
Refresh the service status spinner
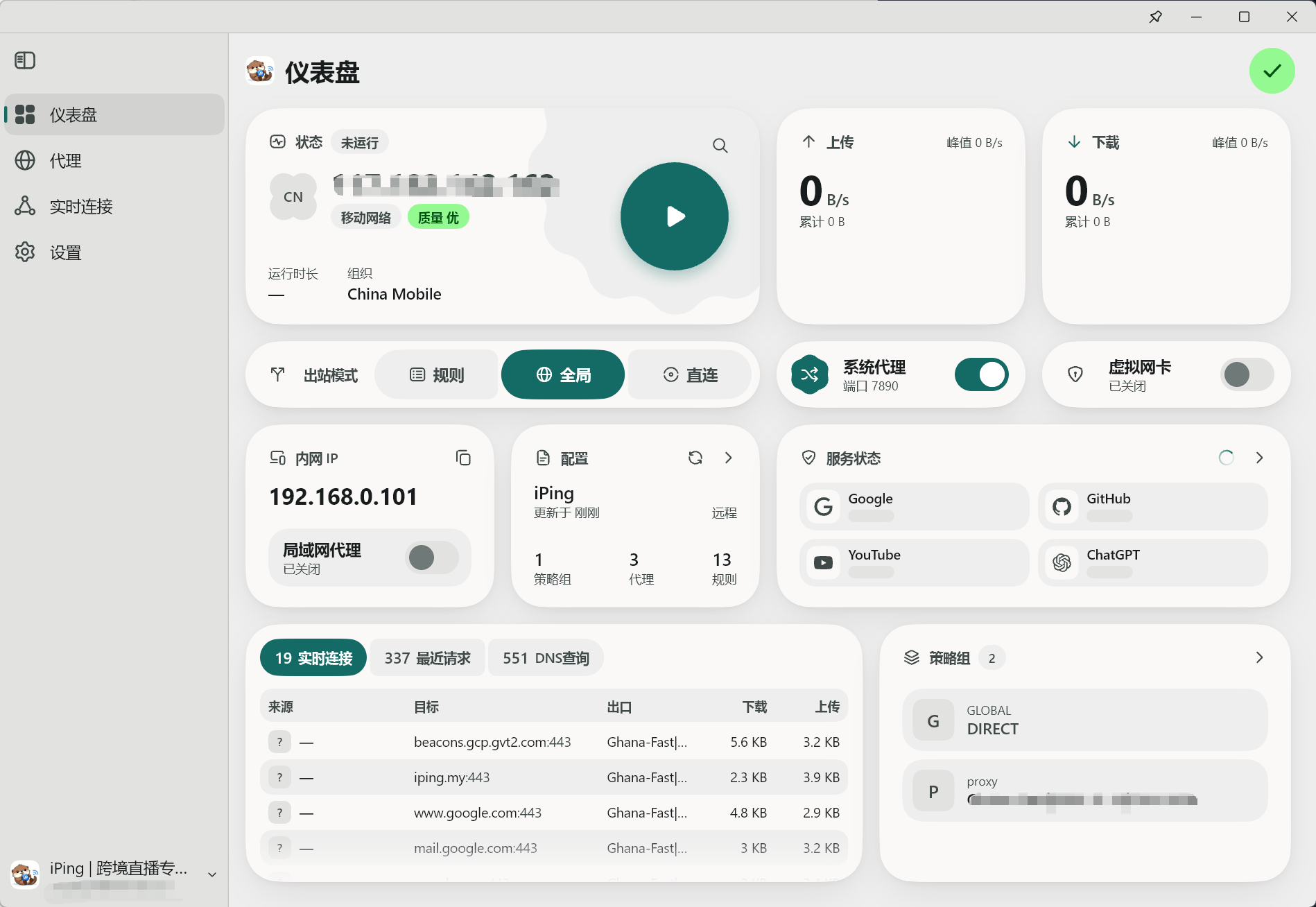(1226, 458)
